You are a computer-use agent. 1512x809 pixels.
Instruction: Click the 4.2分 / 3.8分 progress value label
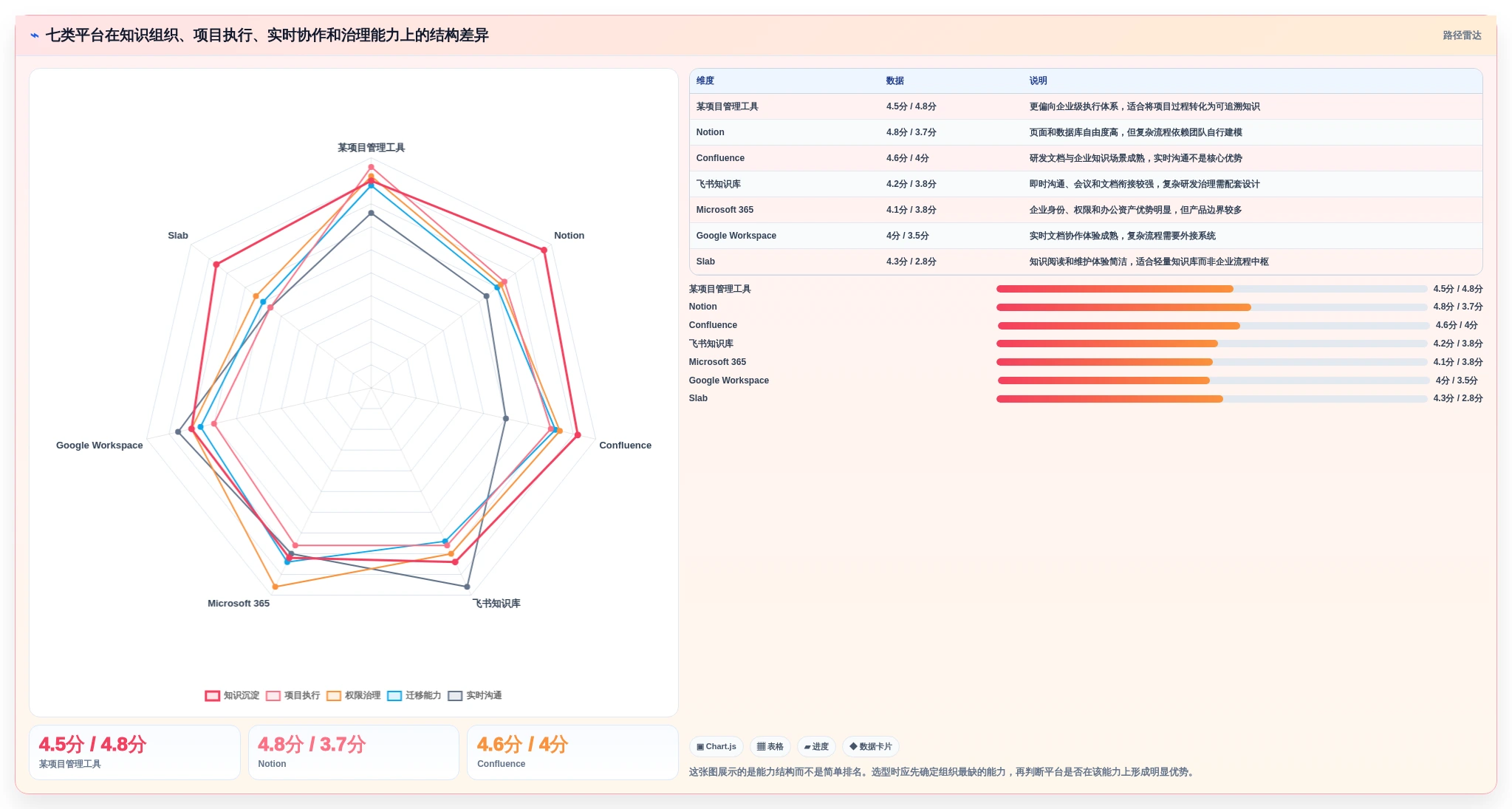click(x=1457, y=344)
